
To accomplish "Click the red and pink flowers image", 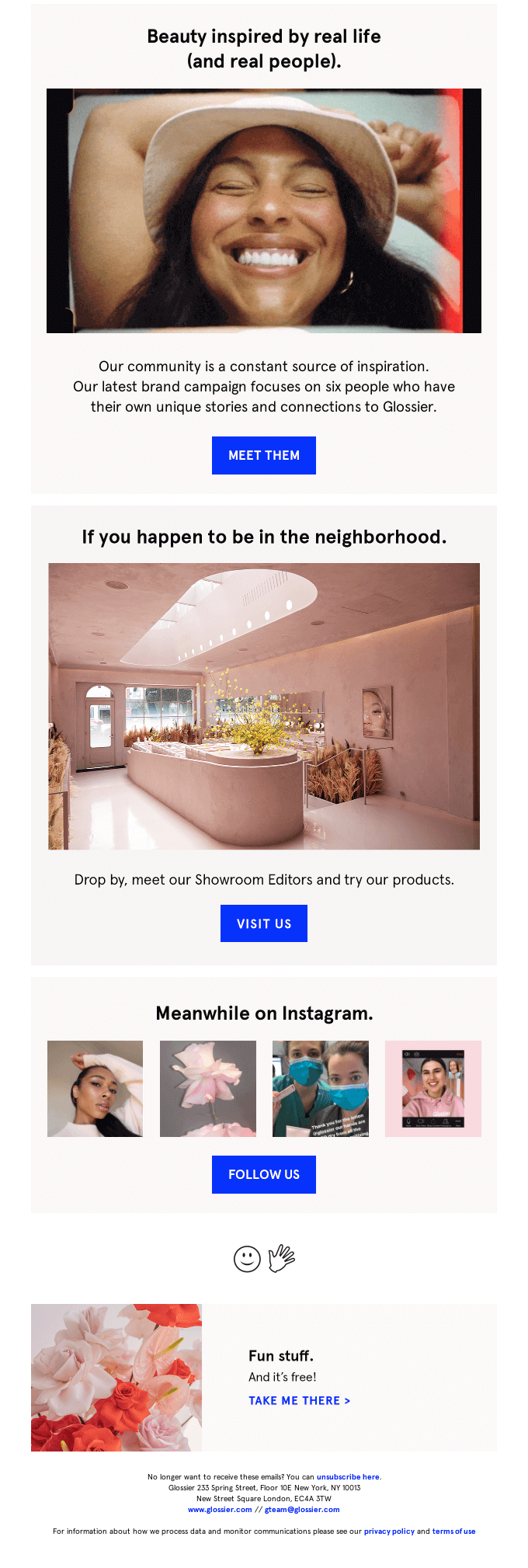I will tap(116, 1378).
